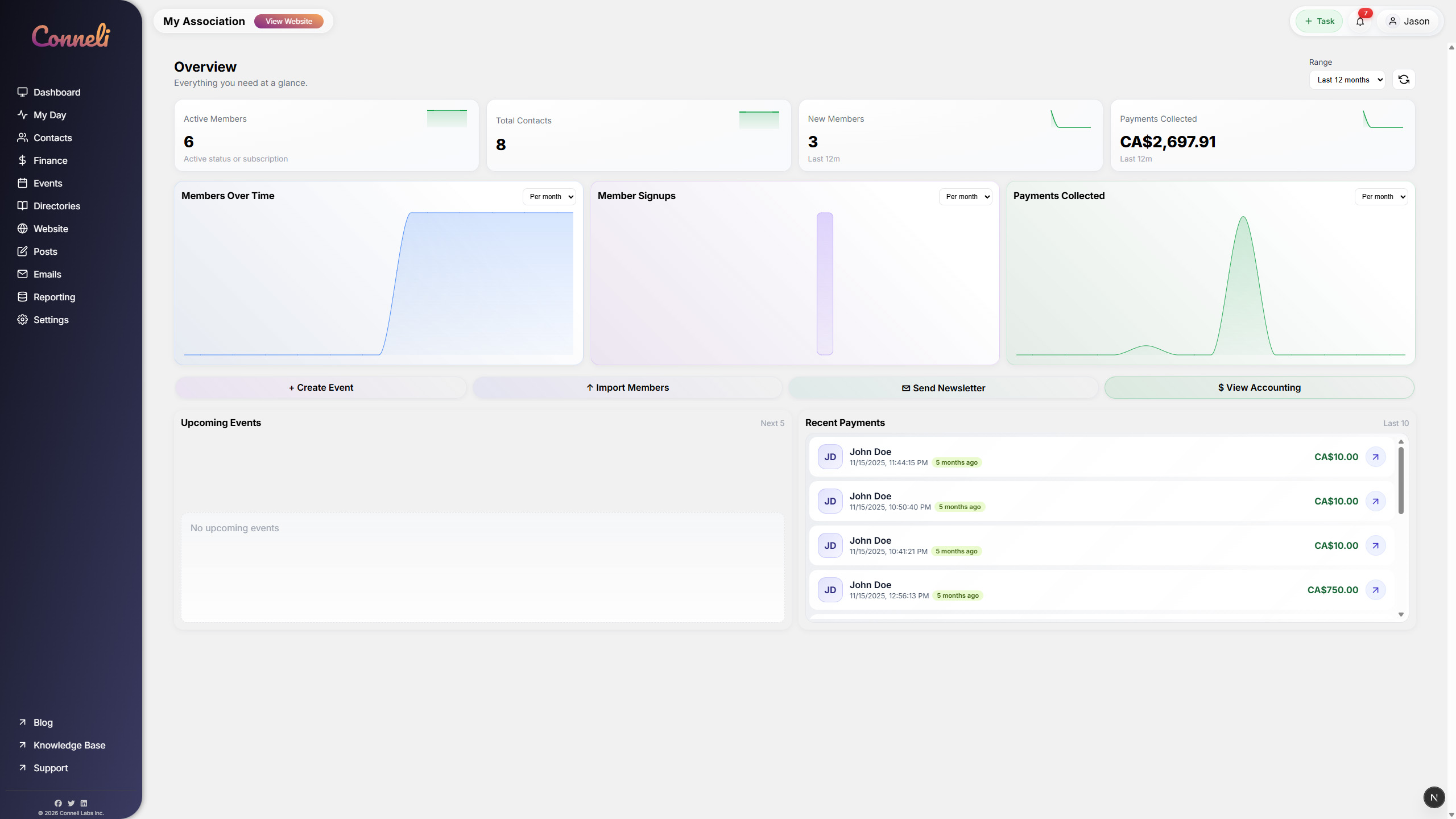Open the Emails envelope icon
Screen dimensions: 1456x819
tap(23, 274)
